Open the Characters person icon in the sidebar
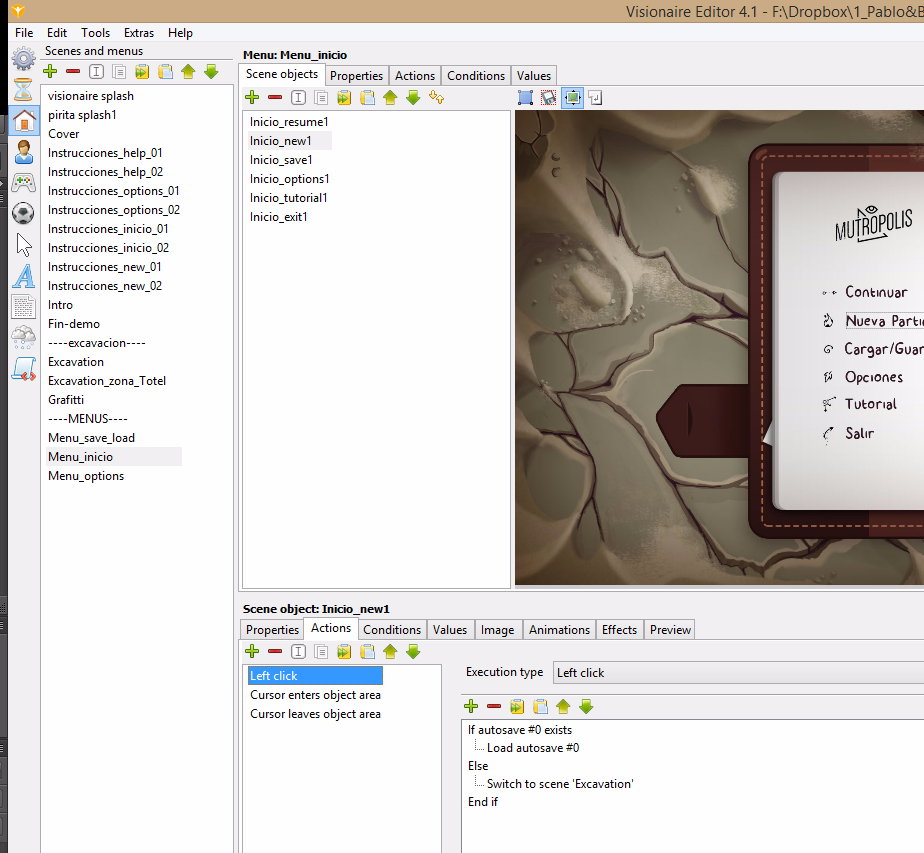Screen dimensions: 924x853 24,152
